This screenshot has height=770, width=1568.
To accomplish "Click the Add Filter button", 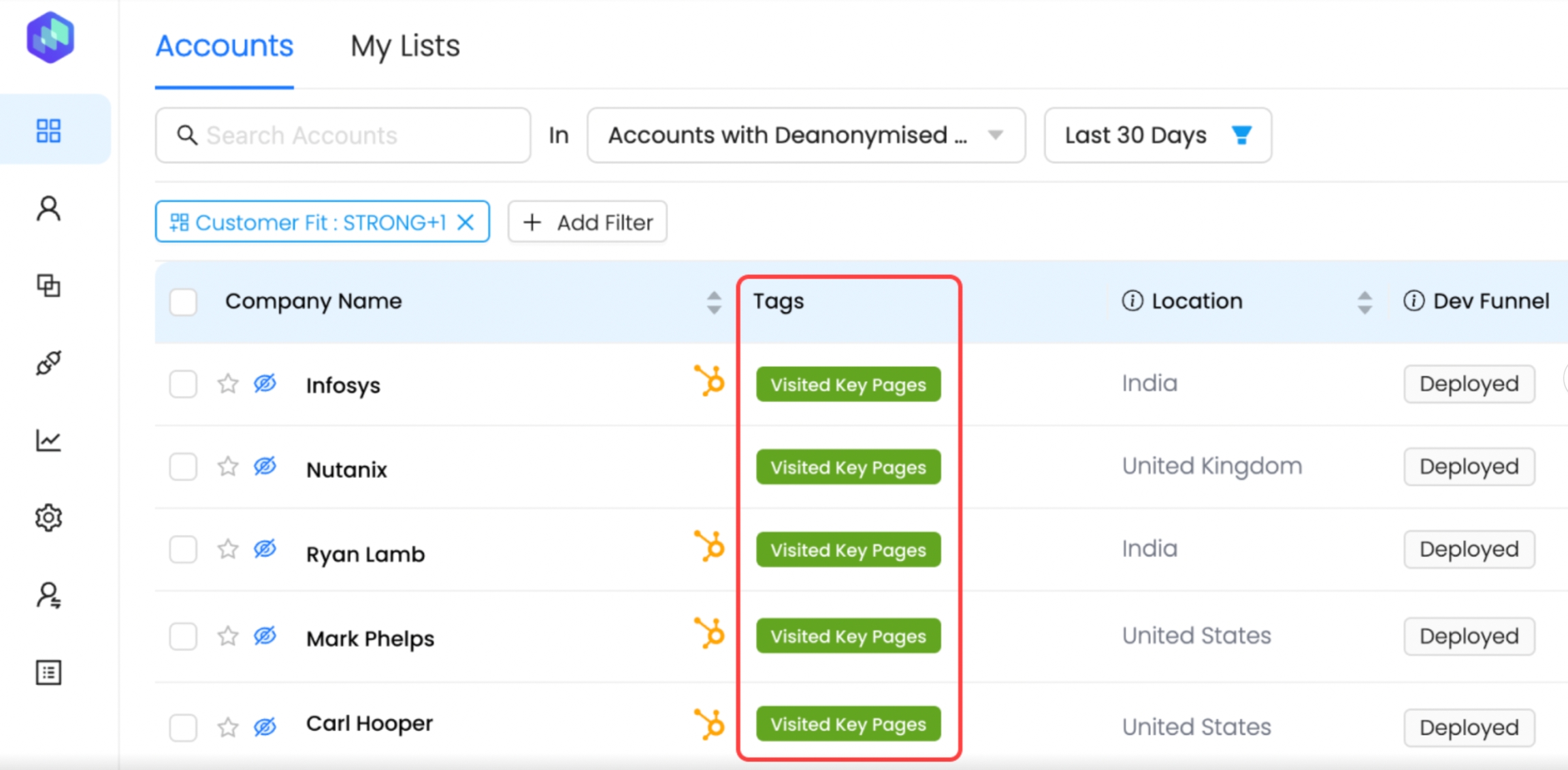I will point(587,222).
